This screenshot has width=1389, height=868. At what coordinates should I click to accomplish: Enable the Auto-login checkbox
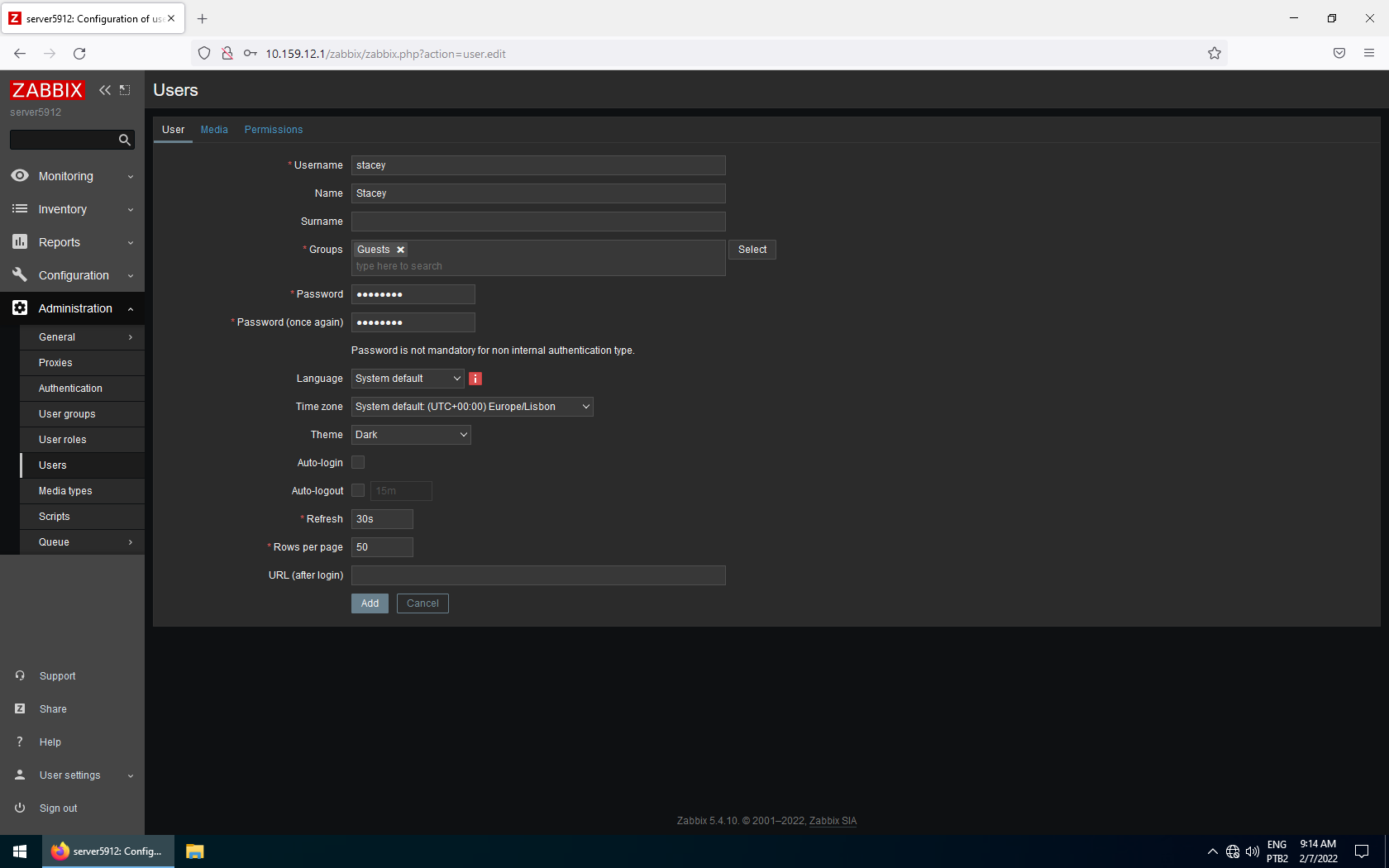(x=358, y=463)
